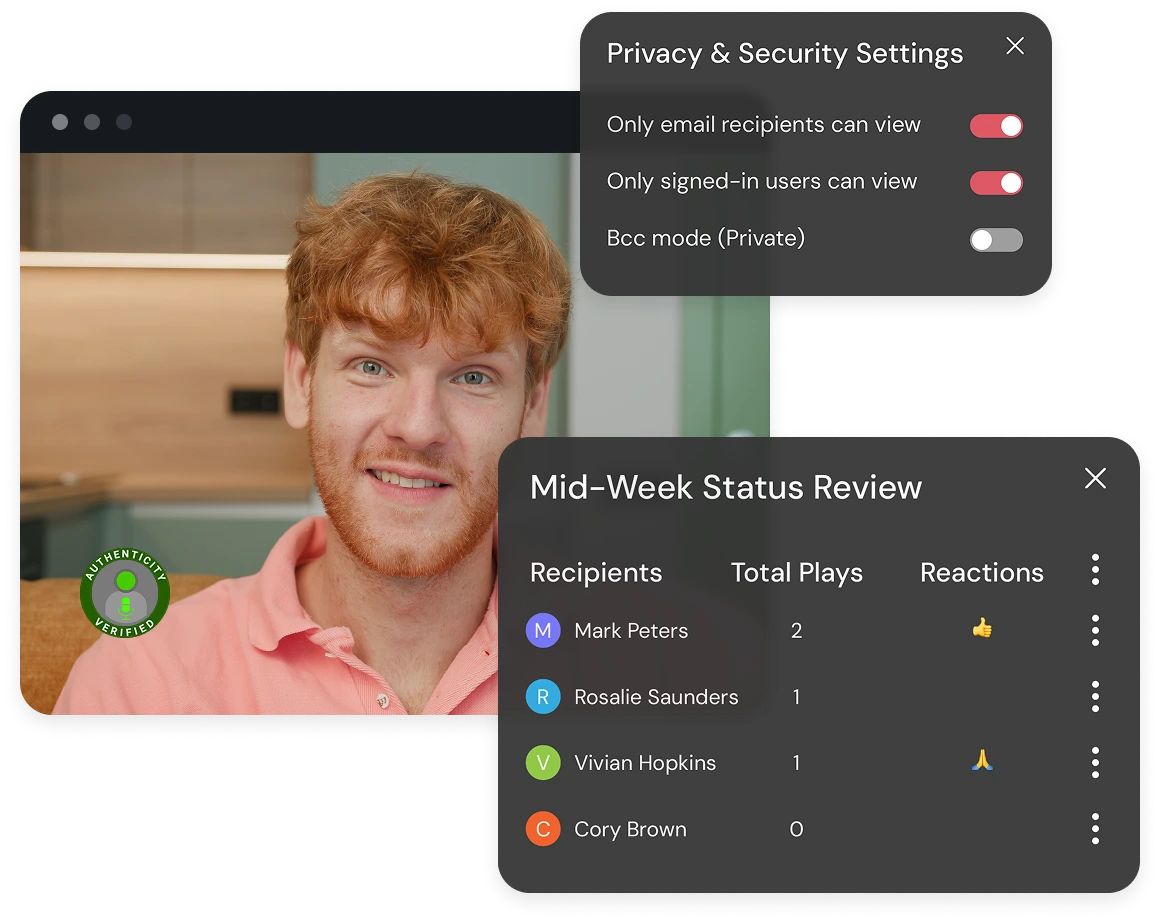Viewport: 1160px width, 921px height.
Task: Click the Mid-Week Status Review title
Action: tap(726, 487)
